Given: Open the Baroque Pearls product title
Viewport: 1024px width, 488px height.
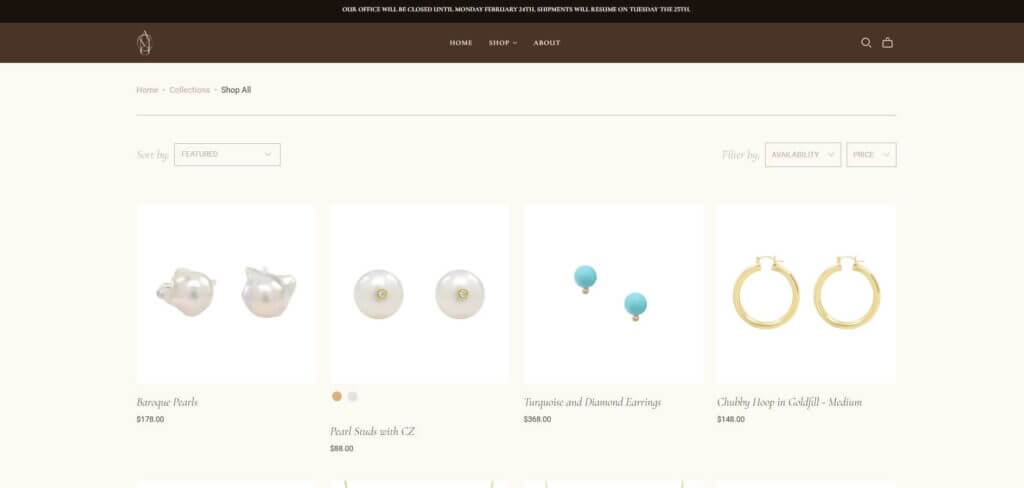Looking at the screenshot, I should coord(167,402).
